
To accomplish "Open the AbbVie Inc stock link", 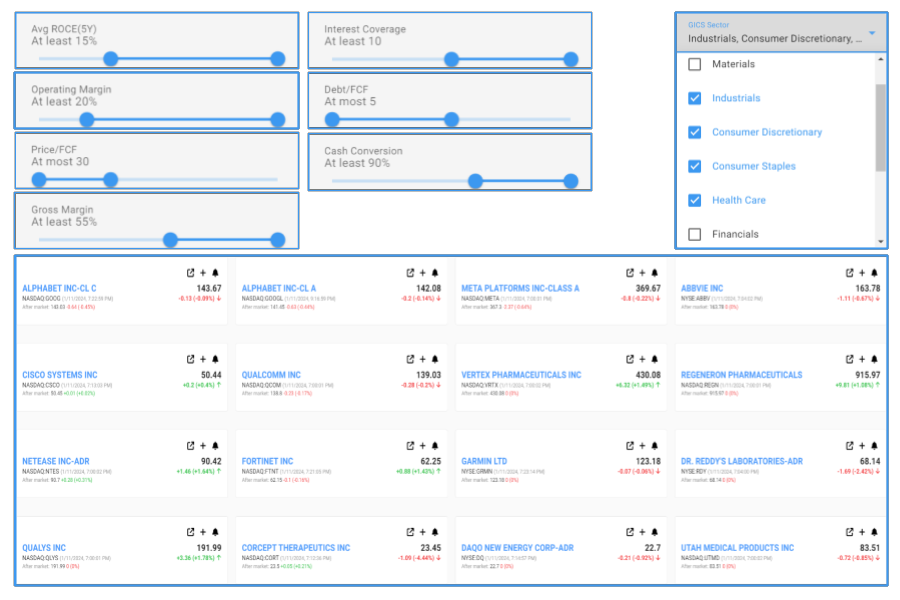I will tap(702, 288).
